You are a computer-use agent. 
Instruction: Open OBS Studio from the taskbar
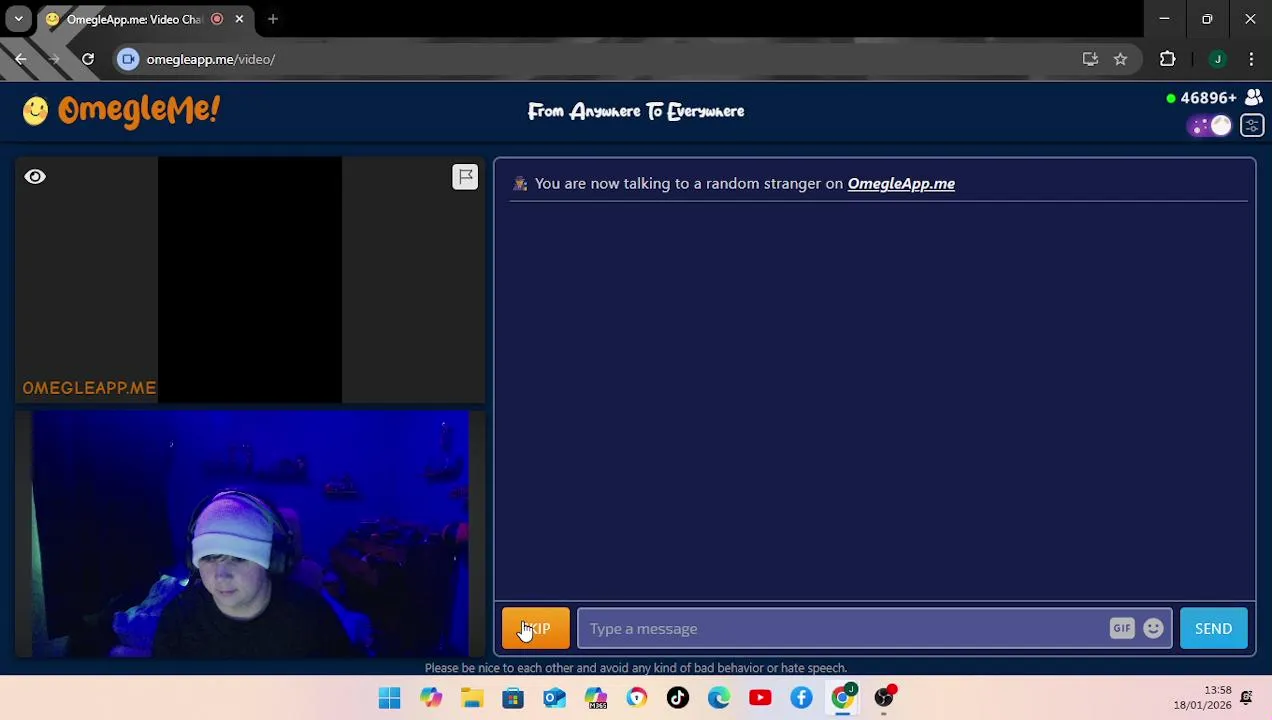tap(884, 697)
